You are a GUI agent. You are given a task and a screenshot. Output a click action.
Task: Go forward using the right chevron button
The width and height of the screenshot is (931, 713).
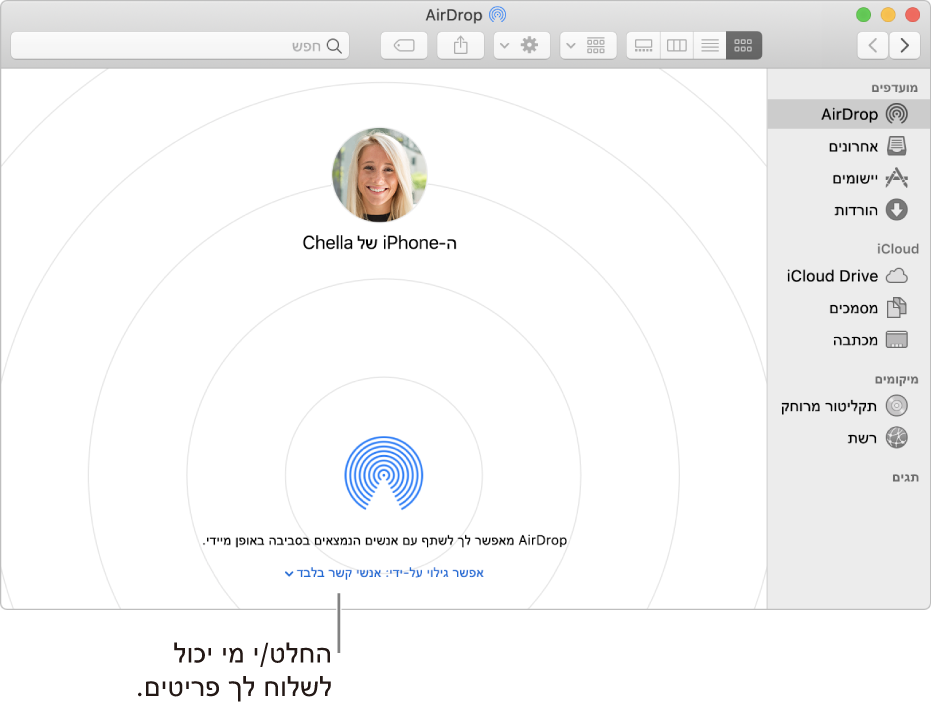click(905, 46)
